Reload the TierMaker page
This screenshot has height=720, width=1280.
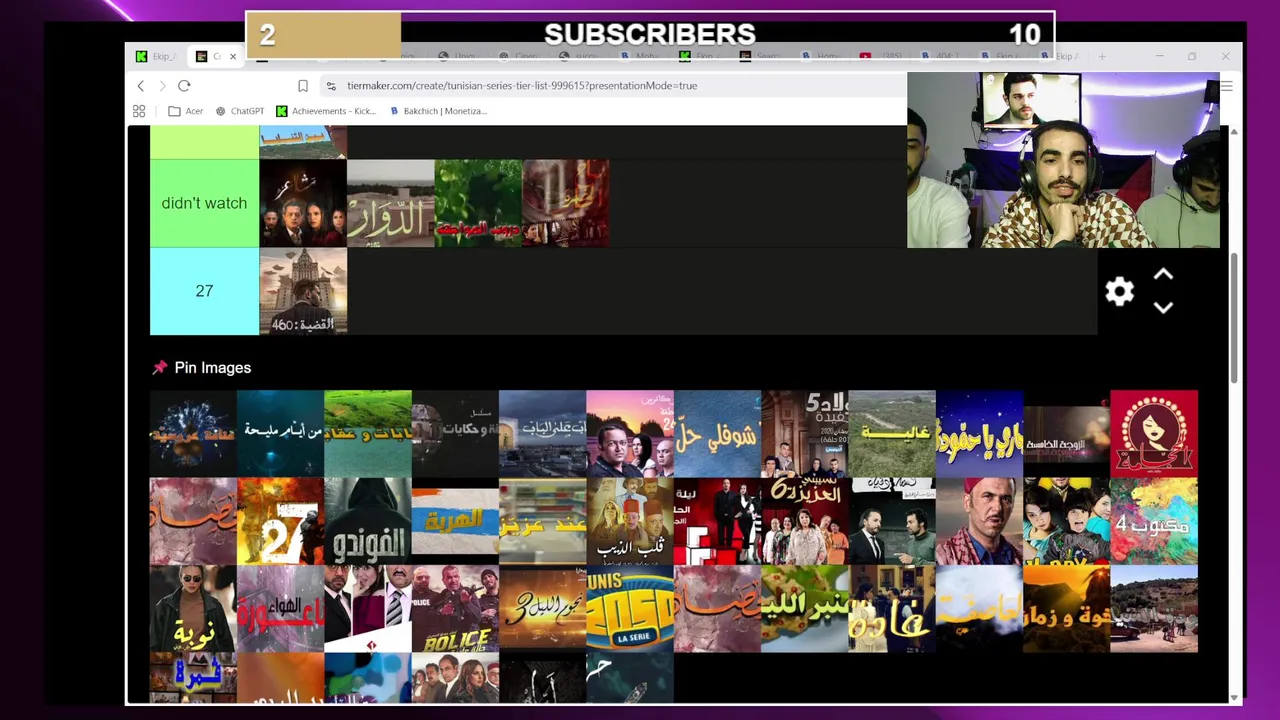[x=184, y=86]
